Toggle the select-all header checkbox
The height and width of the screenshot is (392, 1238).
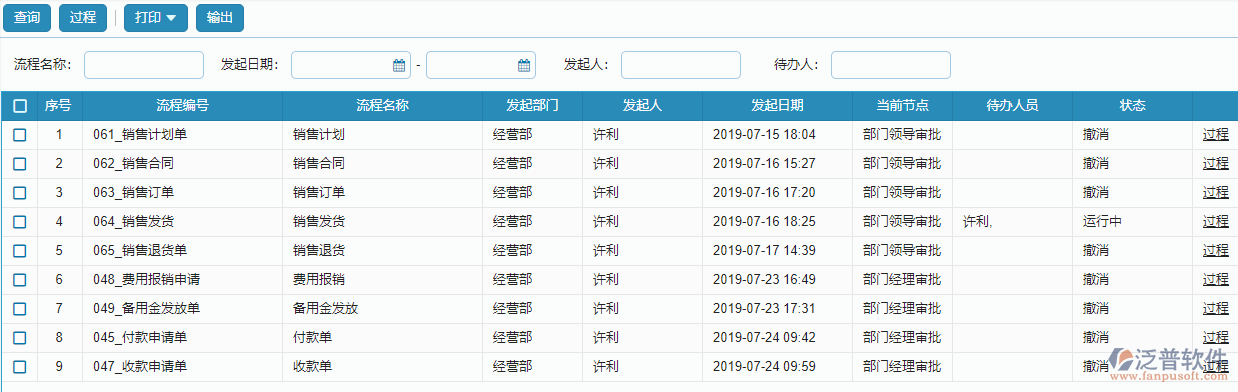[20, 105]
